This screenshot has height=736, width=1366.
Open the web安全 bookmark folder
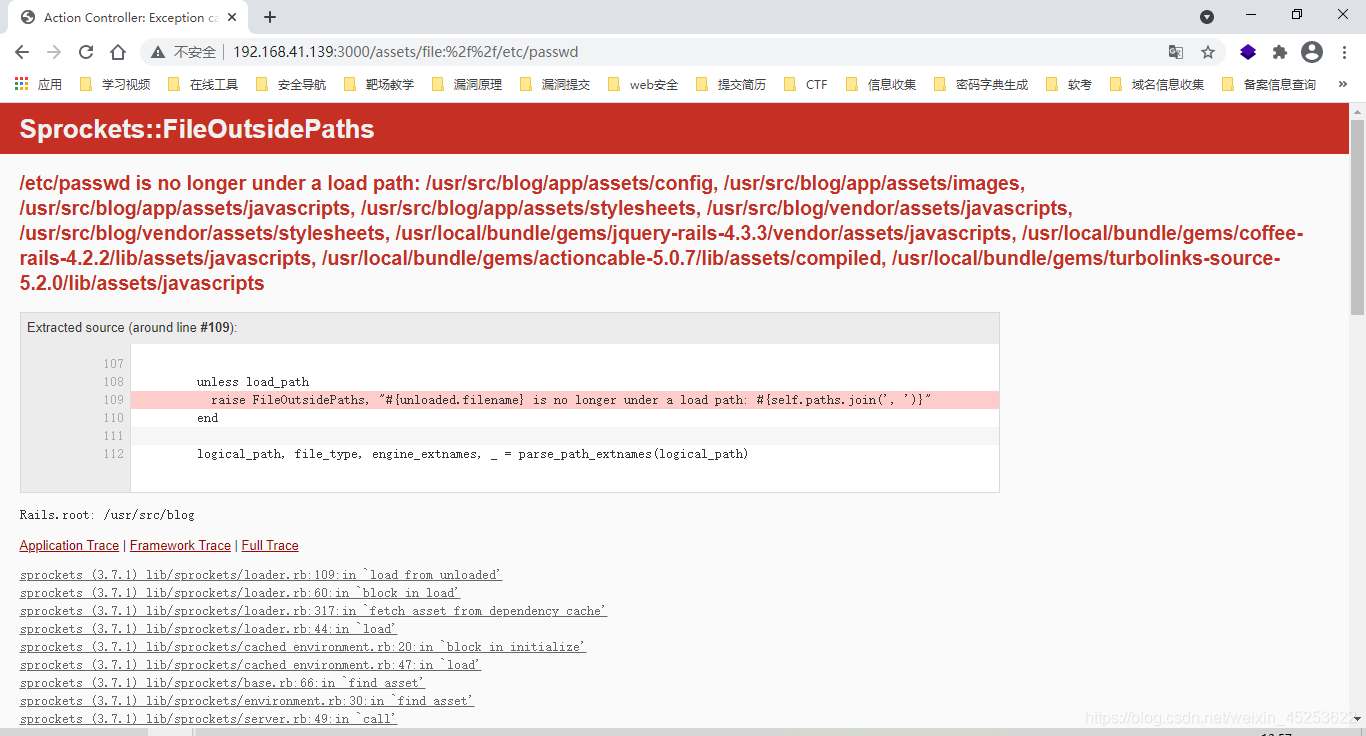point(643,84)
